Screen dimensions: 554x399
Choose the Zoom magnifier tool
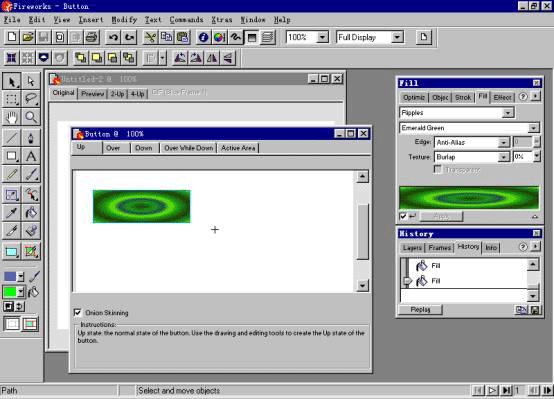coord(31,117)
